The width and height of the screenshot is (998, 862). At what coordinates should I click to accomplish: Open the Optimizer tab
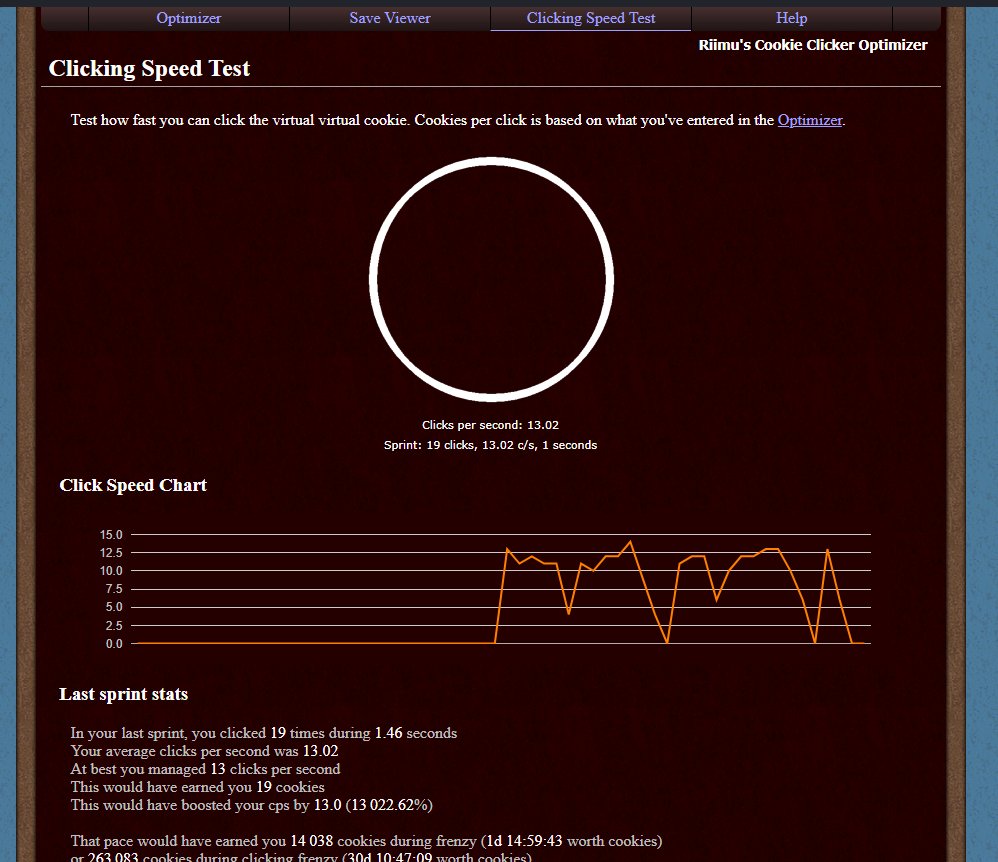pos(188,18)
